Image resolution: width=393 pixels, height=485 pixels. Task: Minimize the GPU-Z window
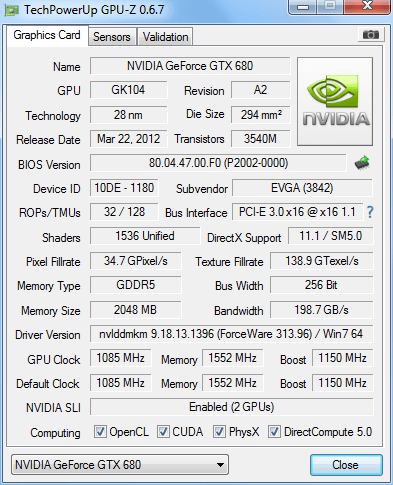point(303,7)
